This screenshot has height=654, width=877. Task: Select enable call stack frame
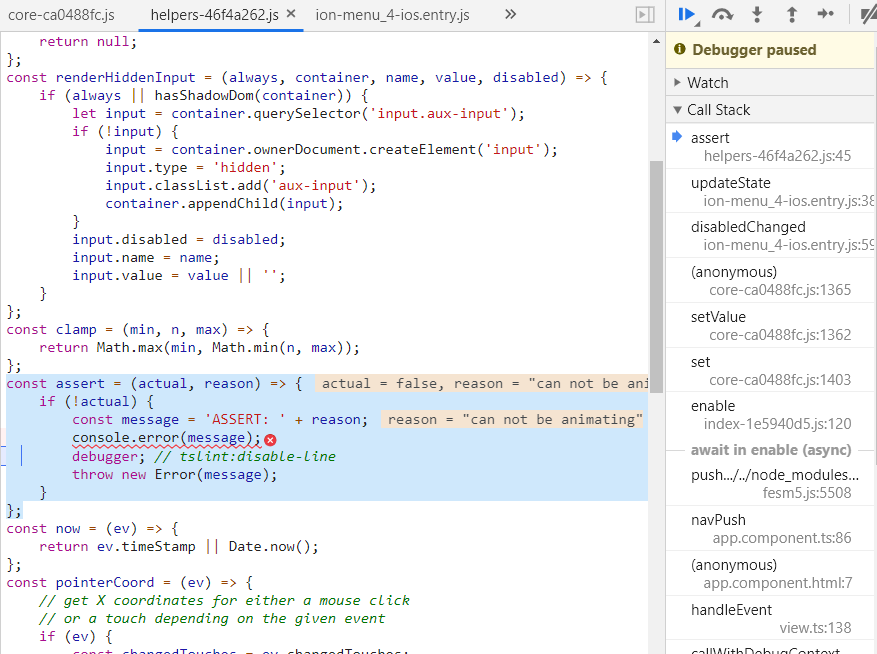(x=771, y=415)
